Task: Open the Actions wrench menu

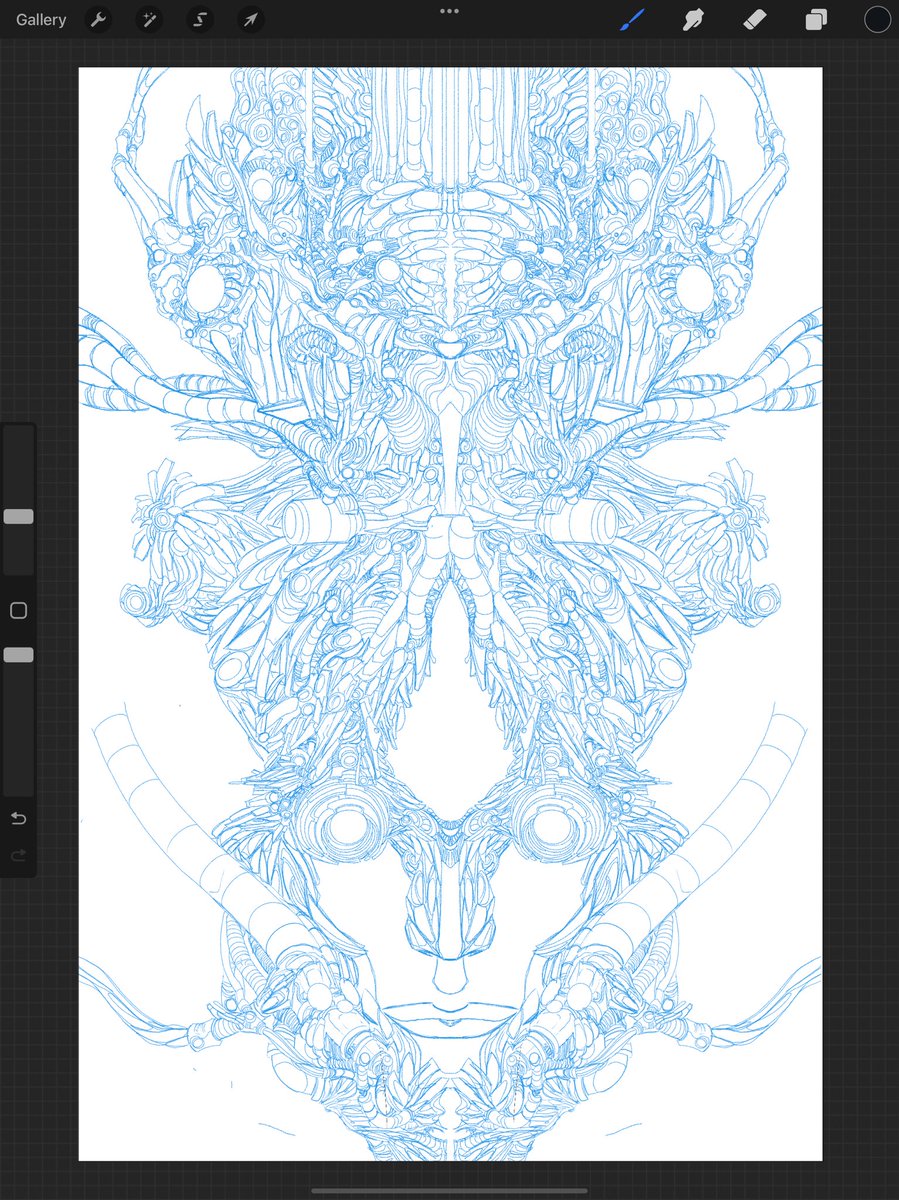Action: click(98, 20)
